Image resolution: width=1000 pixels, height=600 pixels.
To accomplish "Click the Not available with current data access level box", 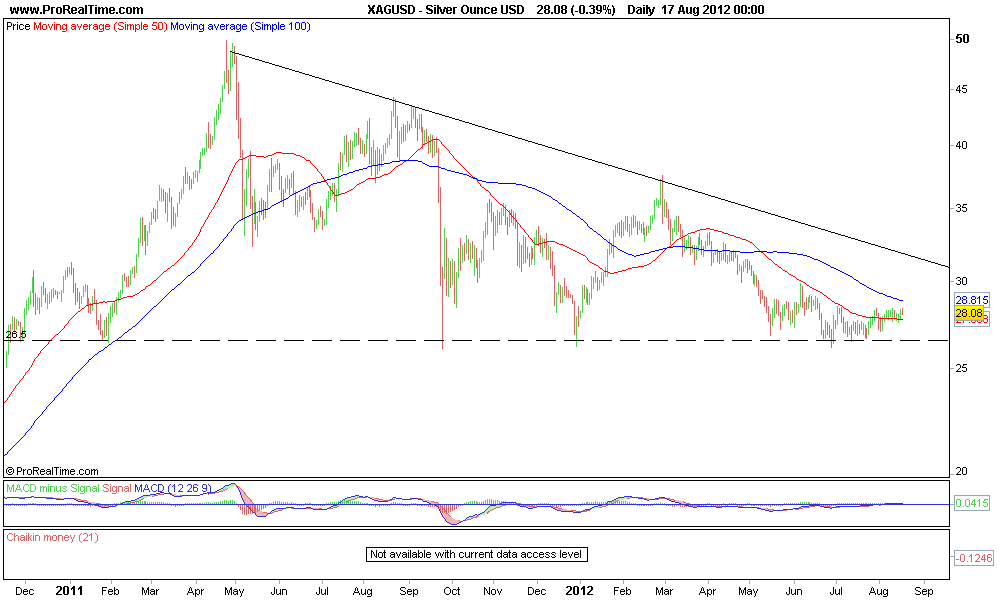I will click(x=476, y=554).
